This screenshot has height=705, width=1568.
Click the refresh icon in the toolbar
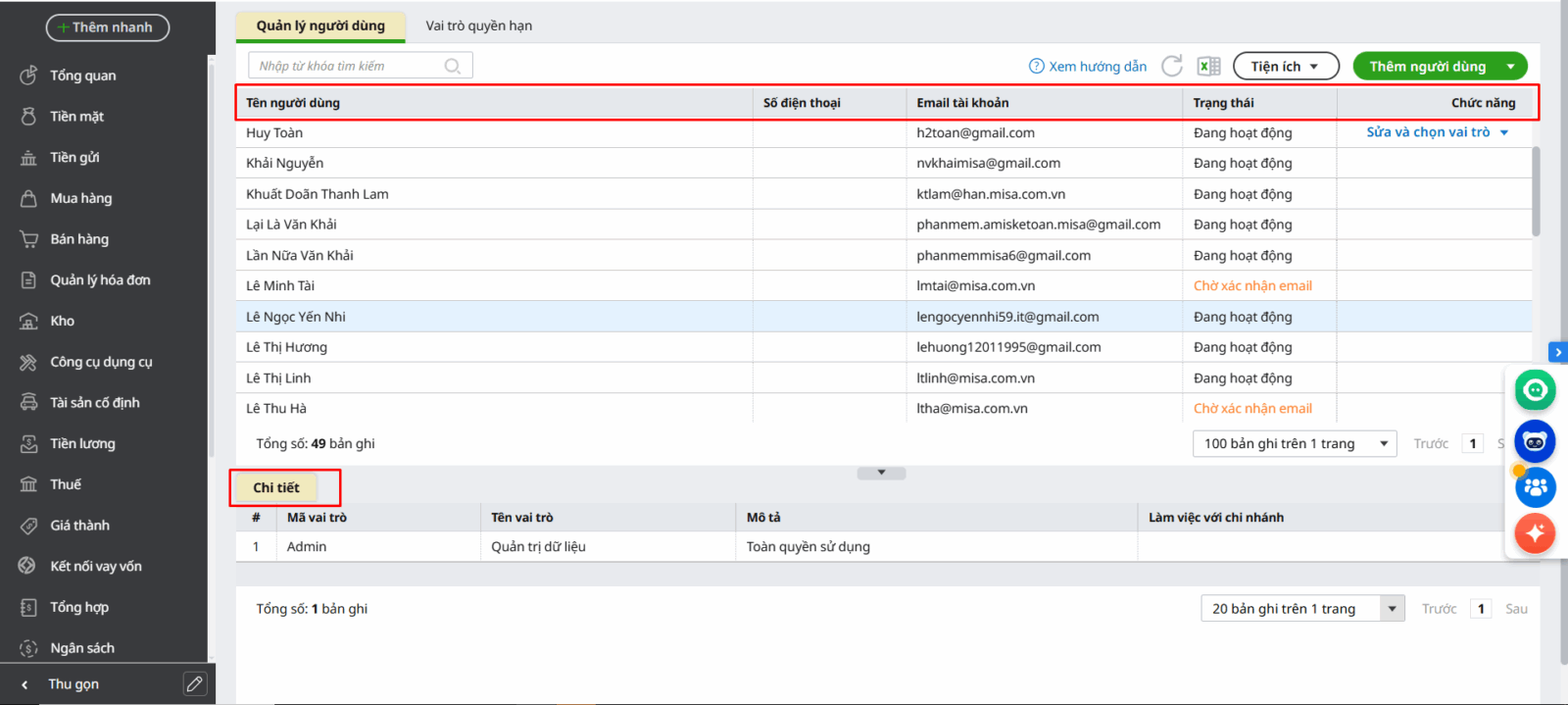pyautogui.click(x=1171, y=66)
